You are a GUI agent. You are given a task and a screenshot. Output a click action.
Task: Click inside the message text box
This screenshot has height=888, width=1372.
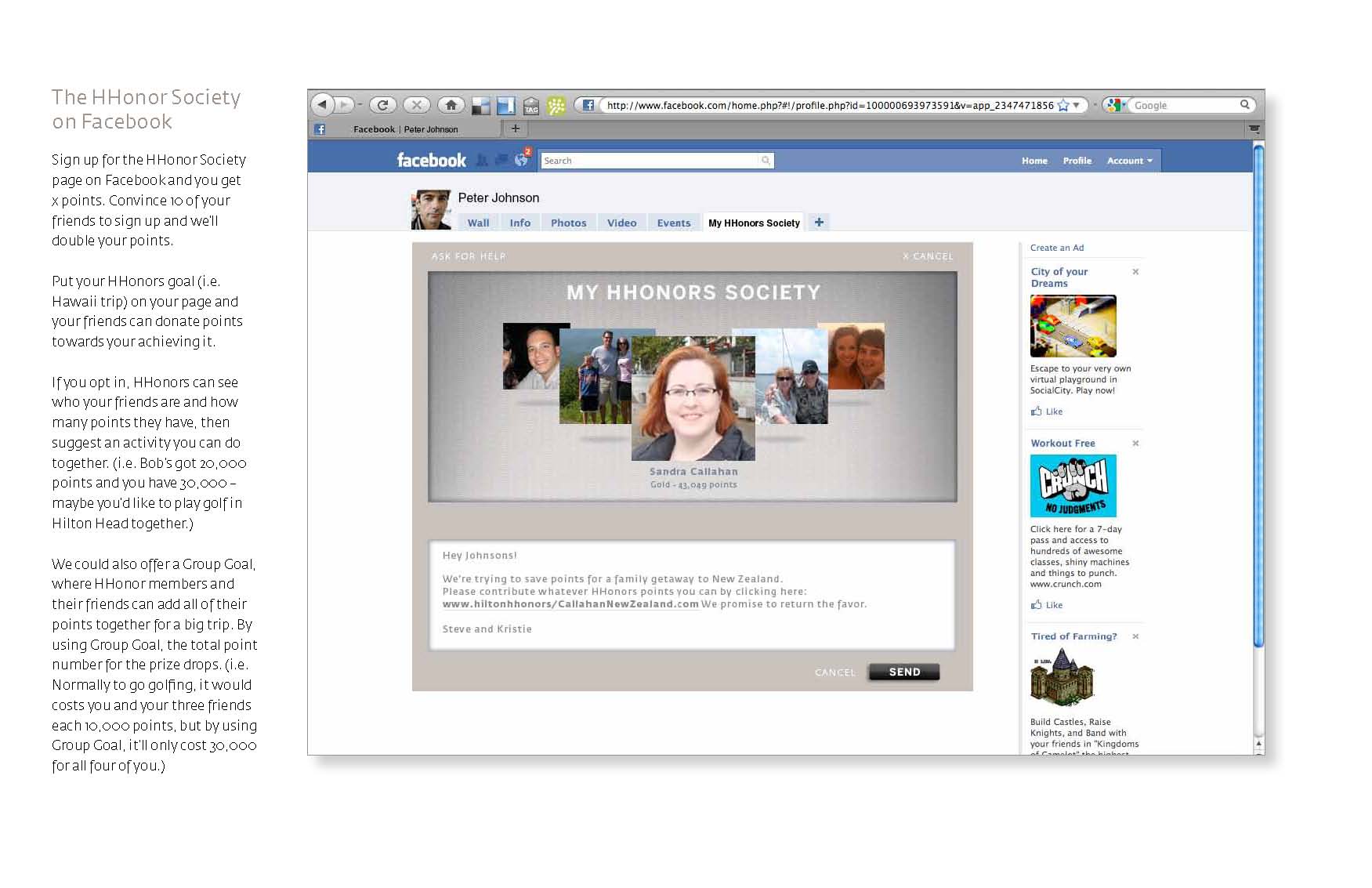692,595
